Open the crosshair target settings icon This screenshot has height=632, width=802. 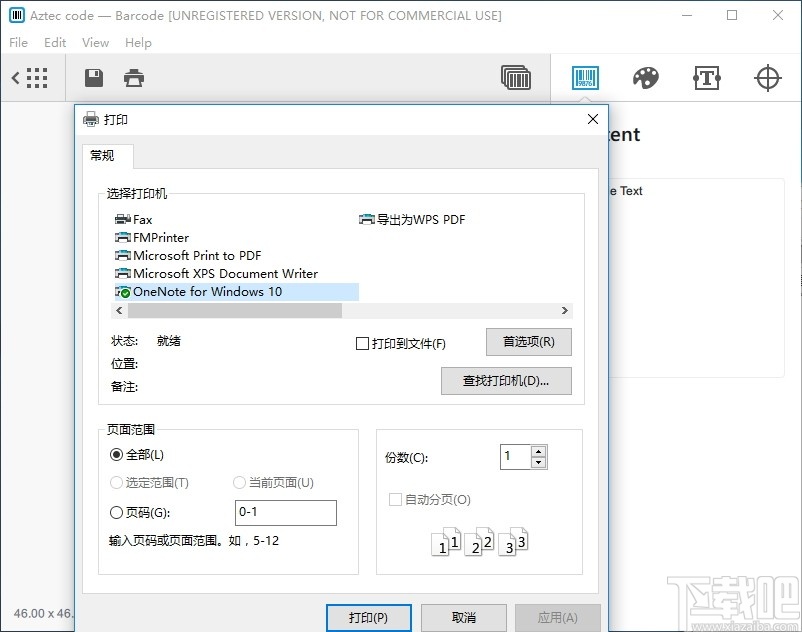pyautogui.click(x=768, y=78)
